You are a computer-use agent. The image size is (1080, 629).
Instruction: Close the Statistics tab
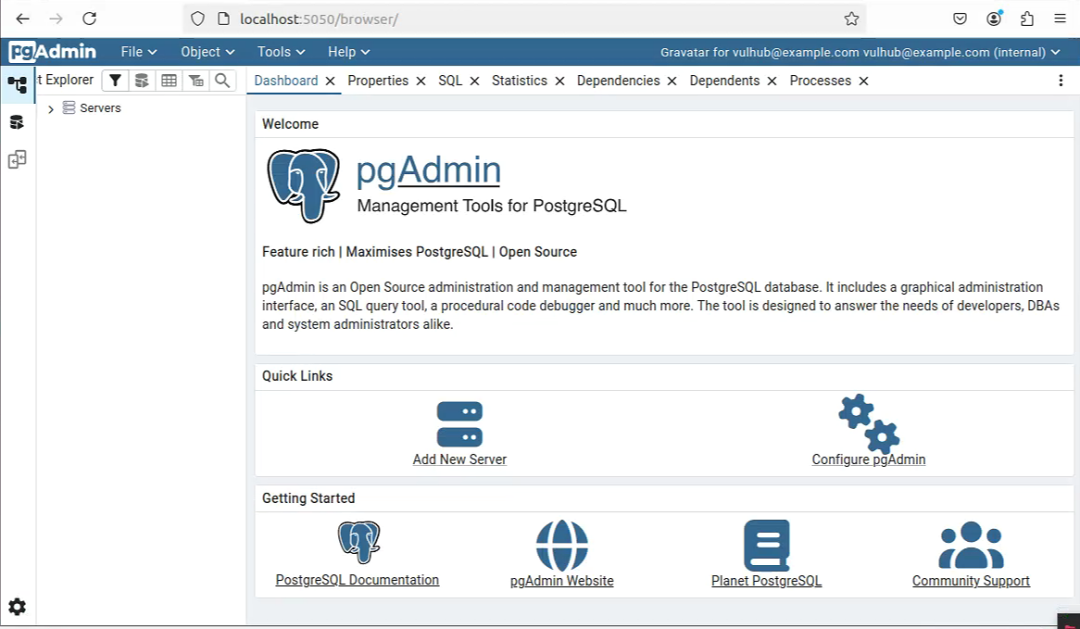(560, 81)
